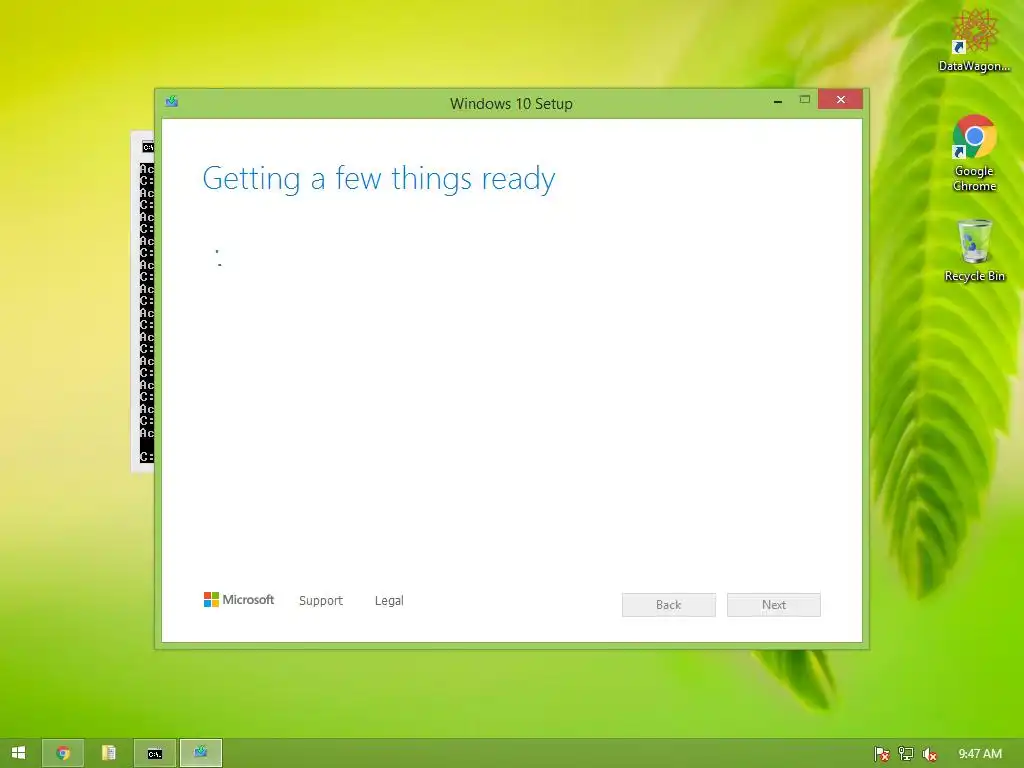This screenshot has width=1024, height=768.
Task: Select the Recycle Bin desktop icon
Action: (x=974, y=251)
